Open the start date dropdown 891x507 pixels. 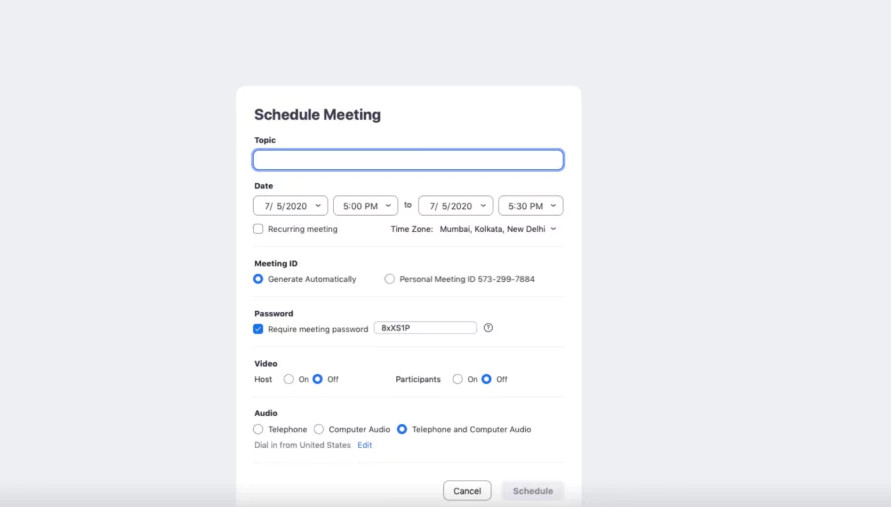(x=290, y=206)
